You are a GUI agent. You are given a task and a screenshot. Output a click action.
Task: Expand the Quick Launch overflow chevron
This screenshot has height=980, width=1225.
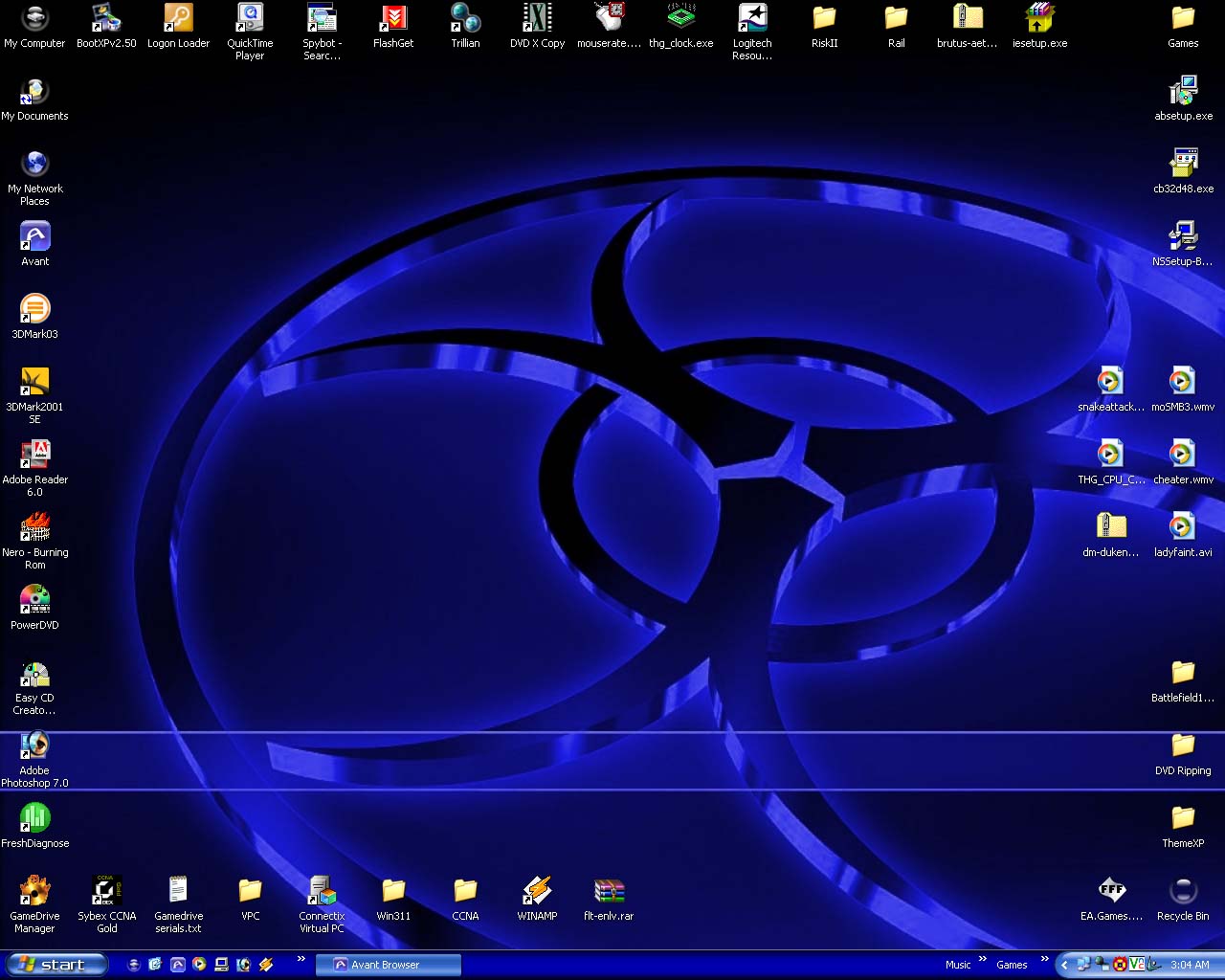coord(301,959)
